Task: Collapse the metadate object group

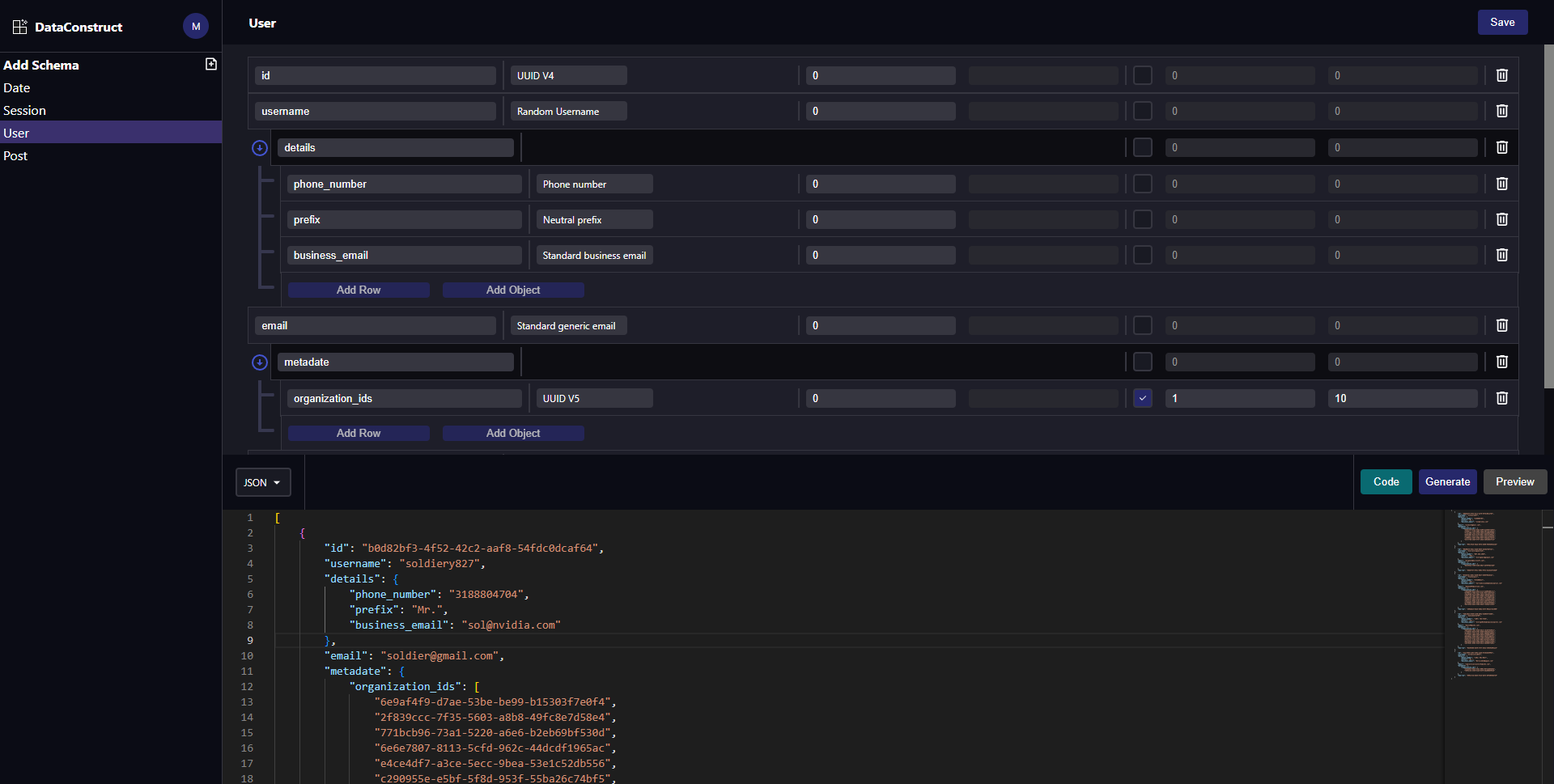Action: coord(260,362)
